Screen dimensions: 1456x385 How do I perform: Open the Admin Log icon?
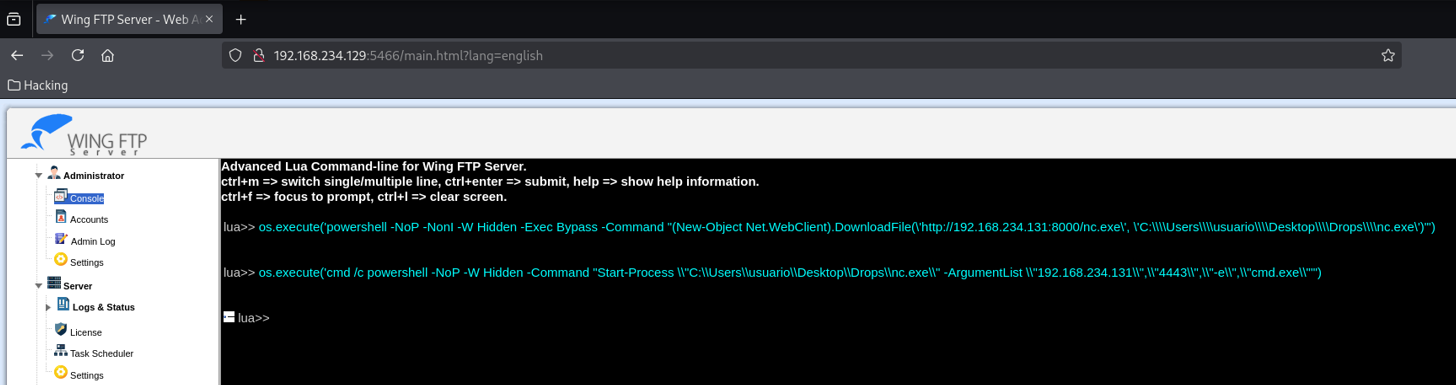coord(60,240)
